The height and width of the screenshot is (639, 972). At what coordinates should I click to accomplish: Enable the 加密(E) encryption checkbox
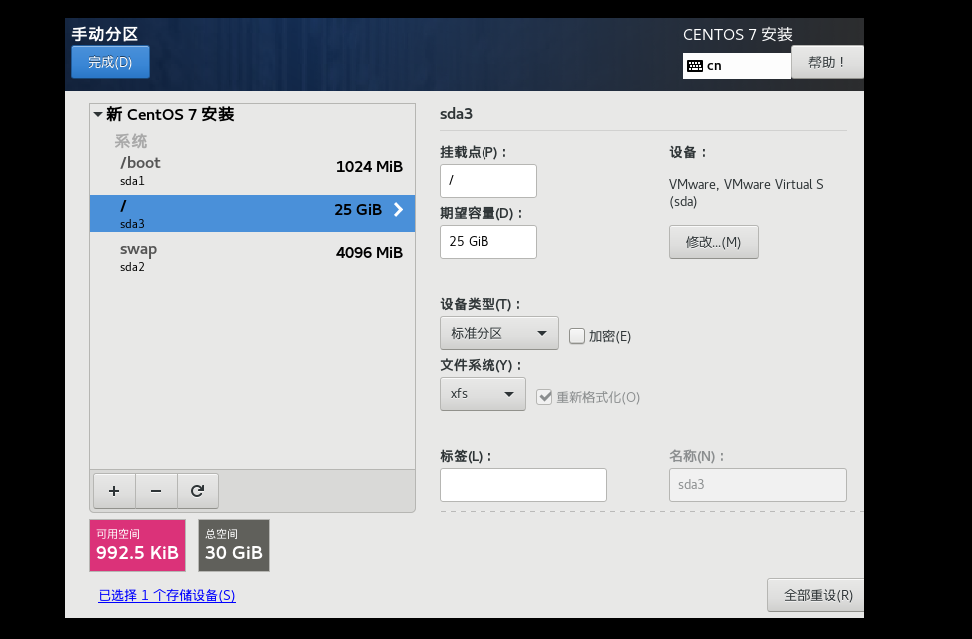(x=577, y=336)
